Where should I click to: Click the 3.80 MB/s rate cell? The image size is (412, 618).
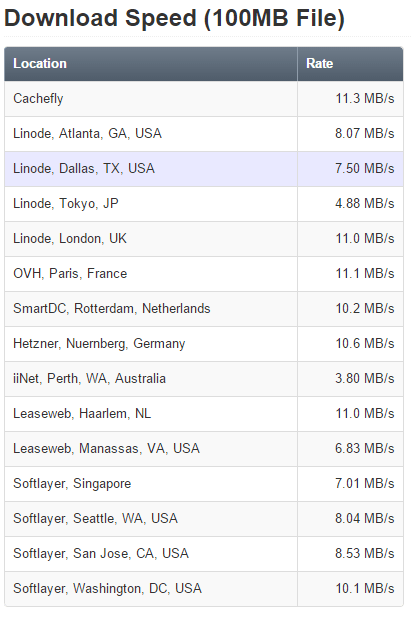(350, 379)
